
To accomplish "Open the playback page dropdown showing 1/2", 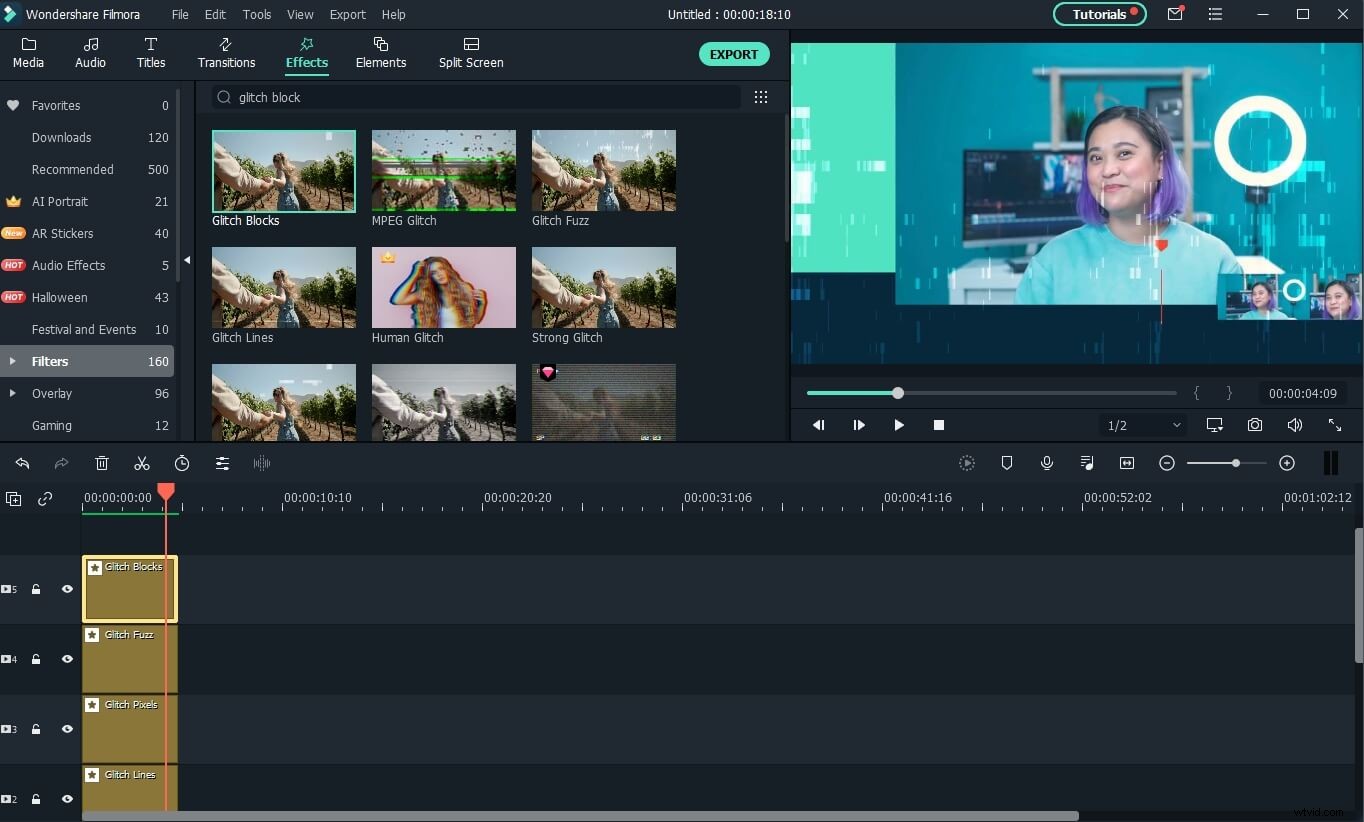I will click(x=1141, y=425).
